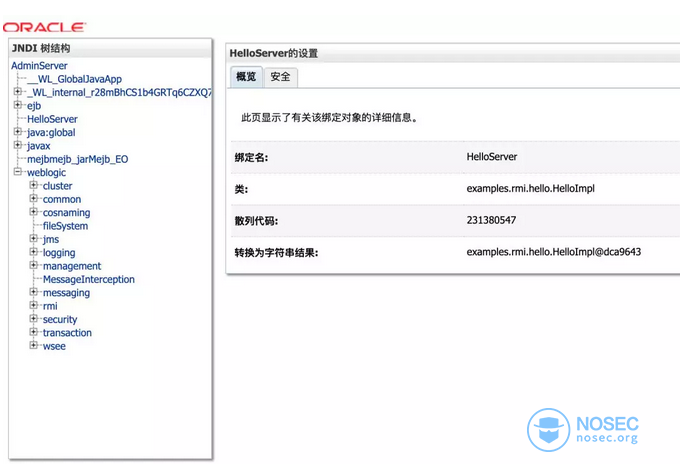Select the 概览 tab
Image resolution: width=691 pixels, height=476 pixels.
pyautogui.click(x=245, y=77)
